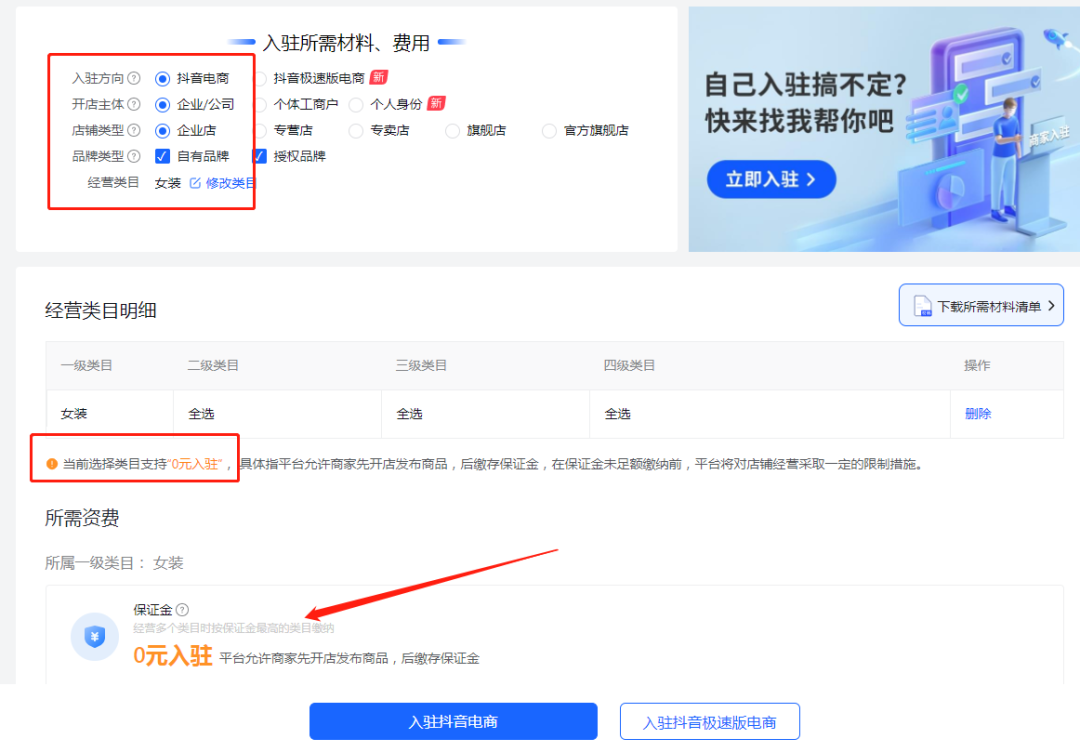Uncheck the 自有品牌 checkbox
Screen dimensions: 1080x752
[161, 155]
